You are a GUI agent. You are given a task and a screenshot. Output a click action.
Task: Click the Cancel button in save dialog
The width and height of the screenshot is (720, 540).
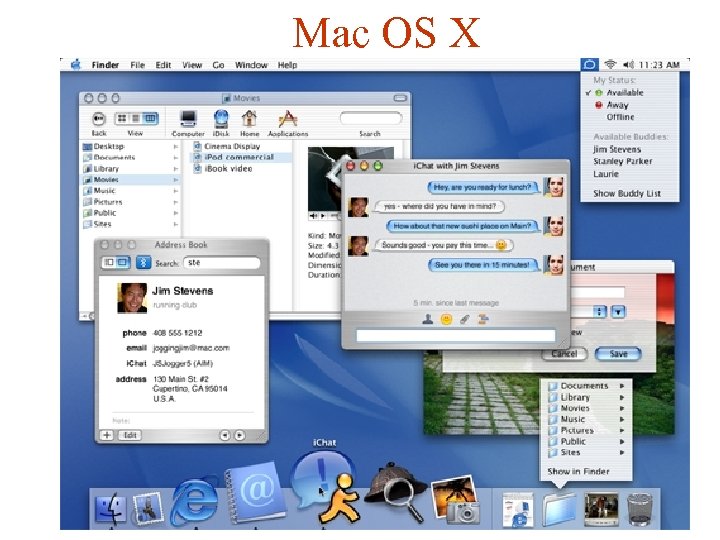pos(564,354)
